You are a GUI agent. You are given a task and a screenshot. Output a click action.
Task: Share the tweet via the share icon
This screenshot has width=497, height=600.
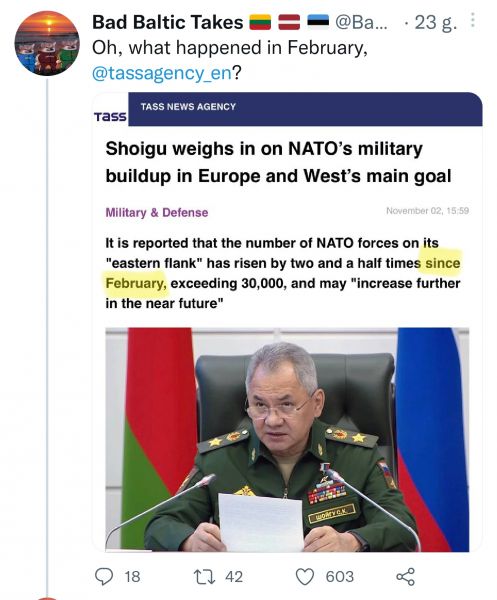(x=405, y=577)
